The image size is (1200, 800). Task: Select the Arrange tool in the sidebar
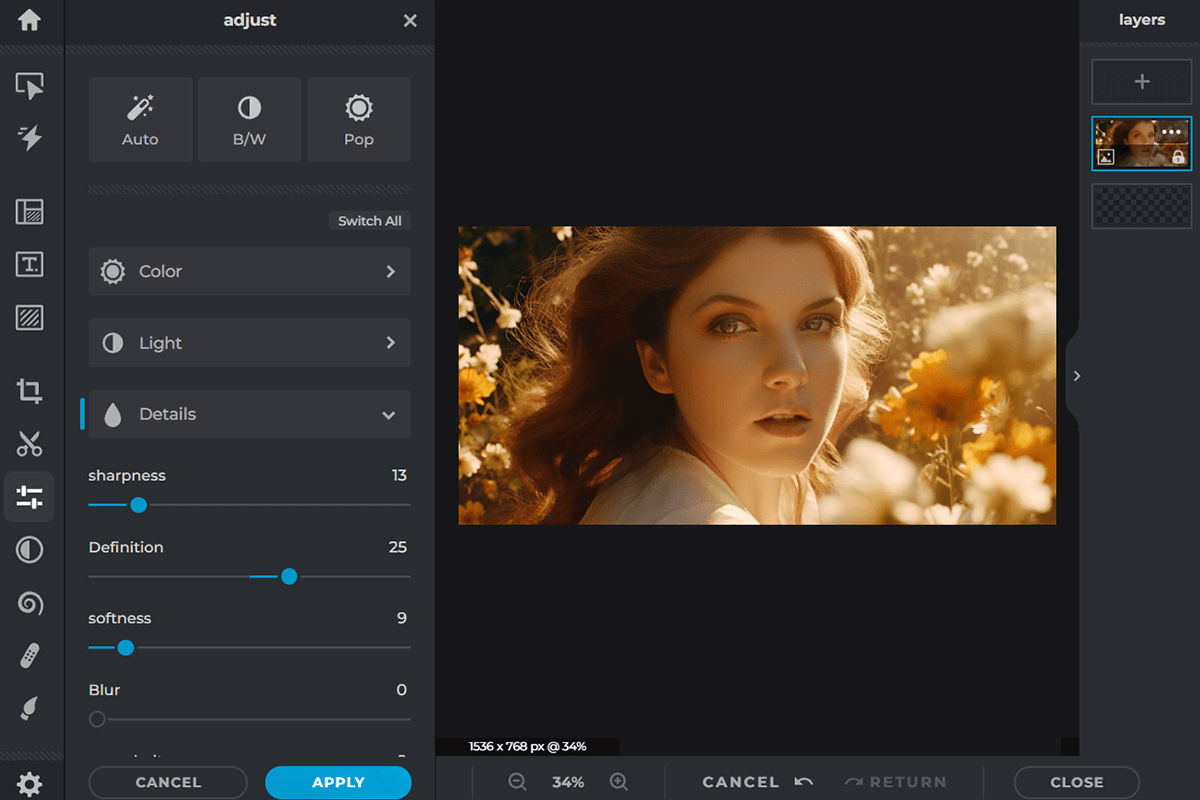click(x=30, y=86)
